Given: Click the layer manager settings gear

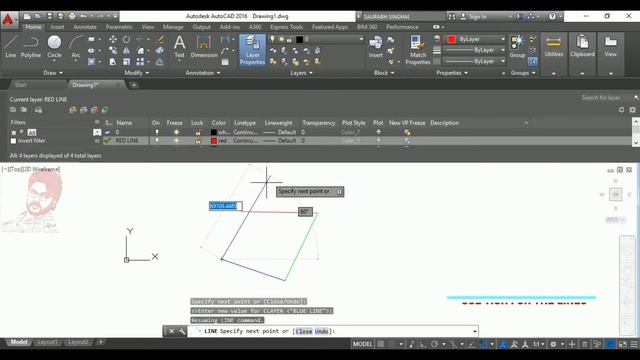Looking at the screenshot, I should pyautogui.click(x=632, y=110).
